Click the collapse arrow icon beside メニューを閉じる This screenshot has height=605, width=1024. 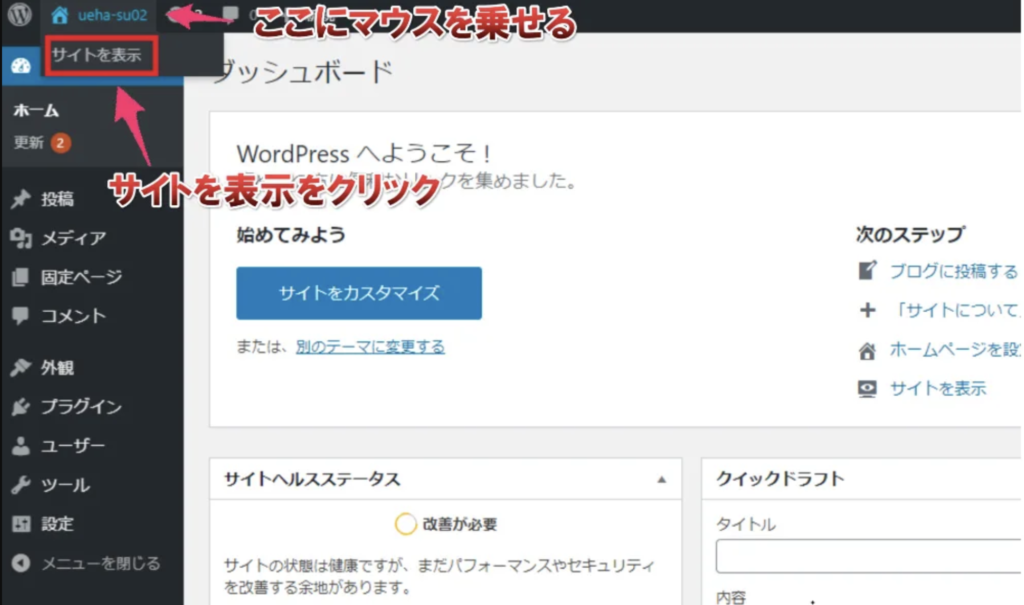21,563
